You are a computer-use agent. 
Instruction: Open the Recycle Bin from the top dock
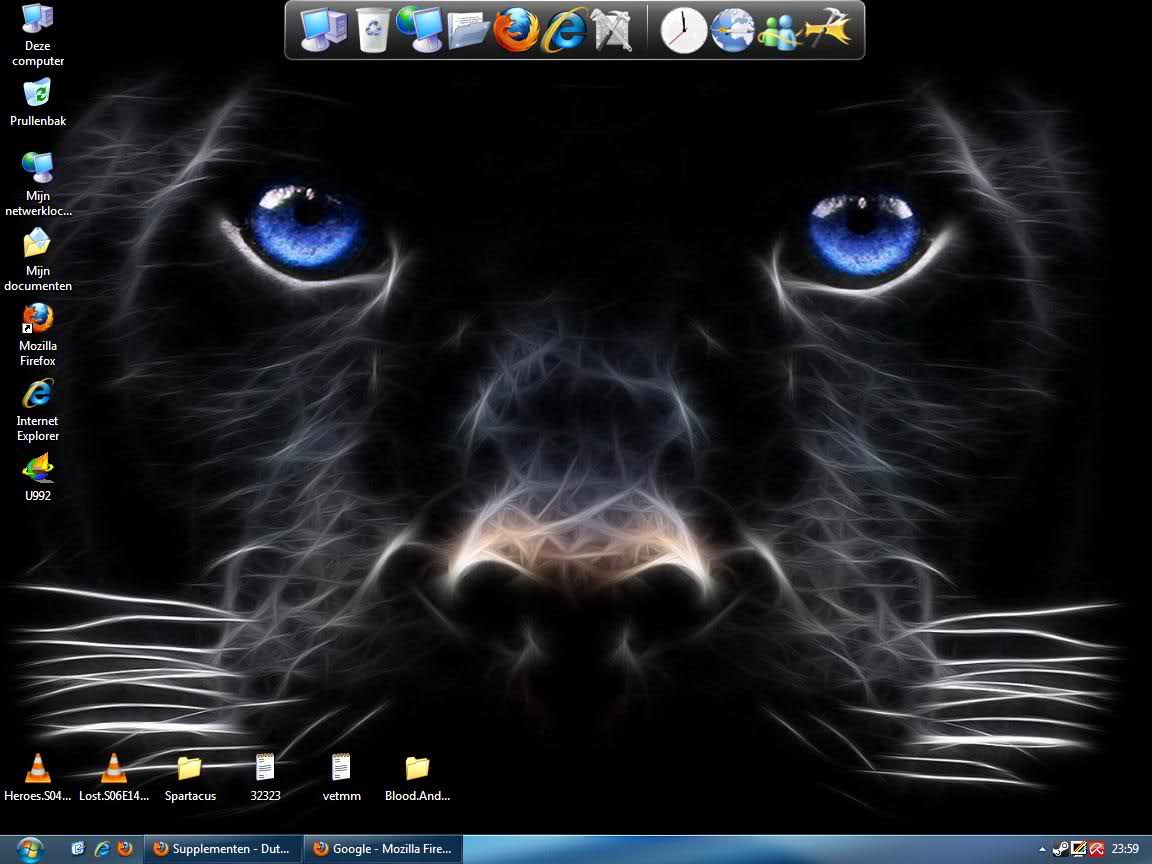[x=373, y=30]
